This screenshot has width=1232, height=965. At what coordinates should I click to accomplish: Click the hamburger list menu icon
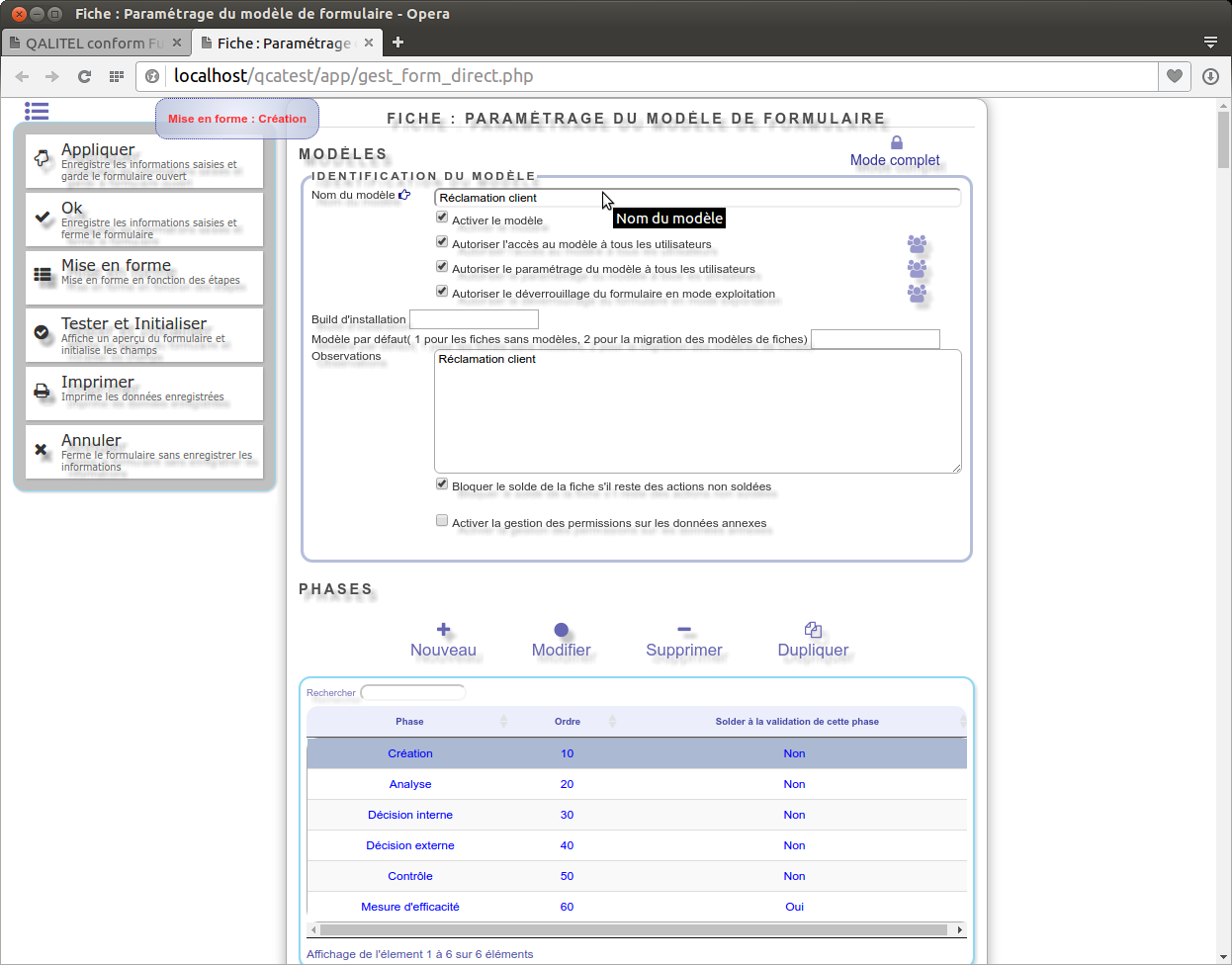click(x=37, y=111)
